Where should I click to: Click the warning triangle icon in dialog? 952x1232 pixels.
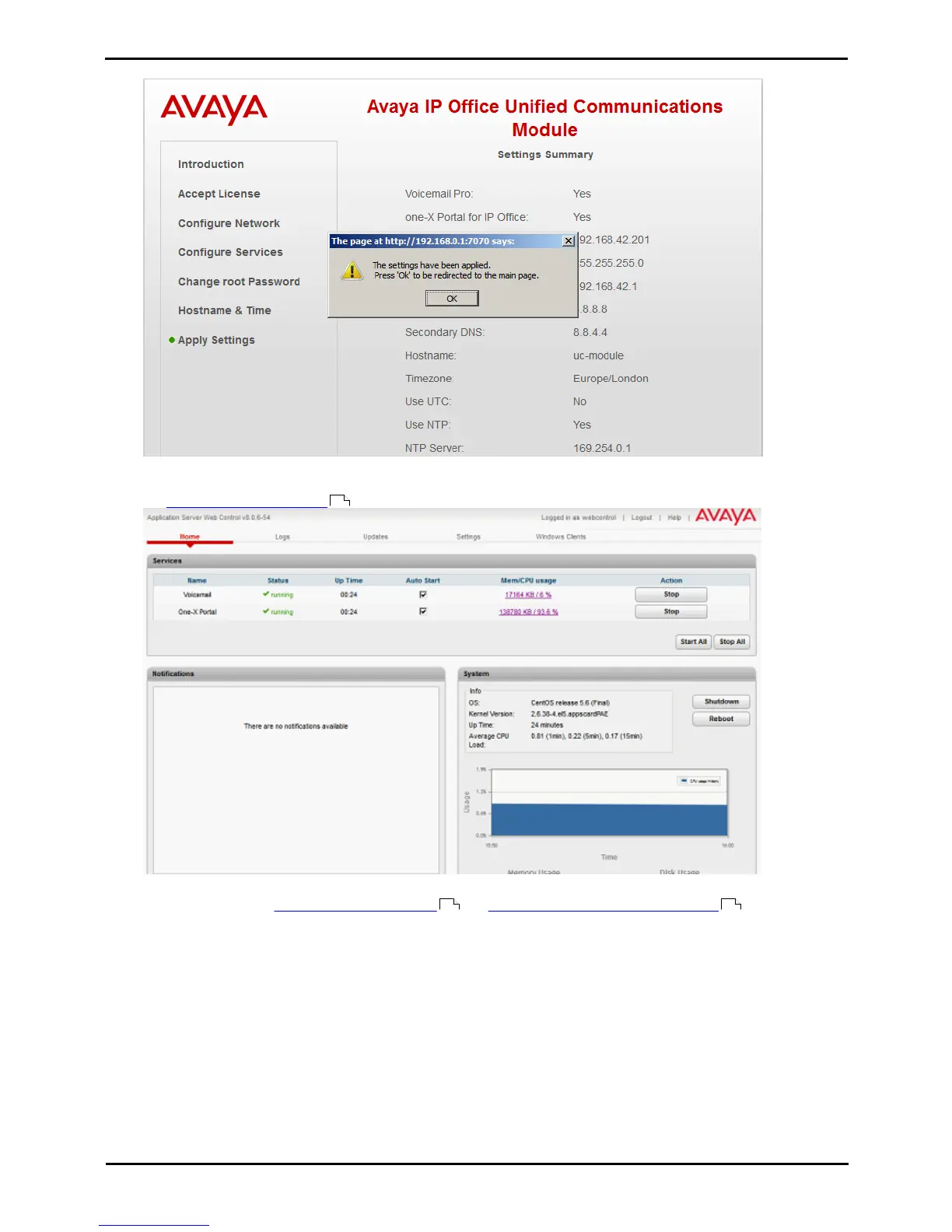[352, 270]
